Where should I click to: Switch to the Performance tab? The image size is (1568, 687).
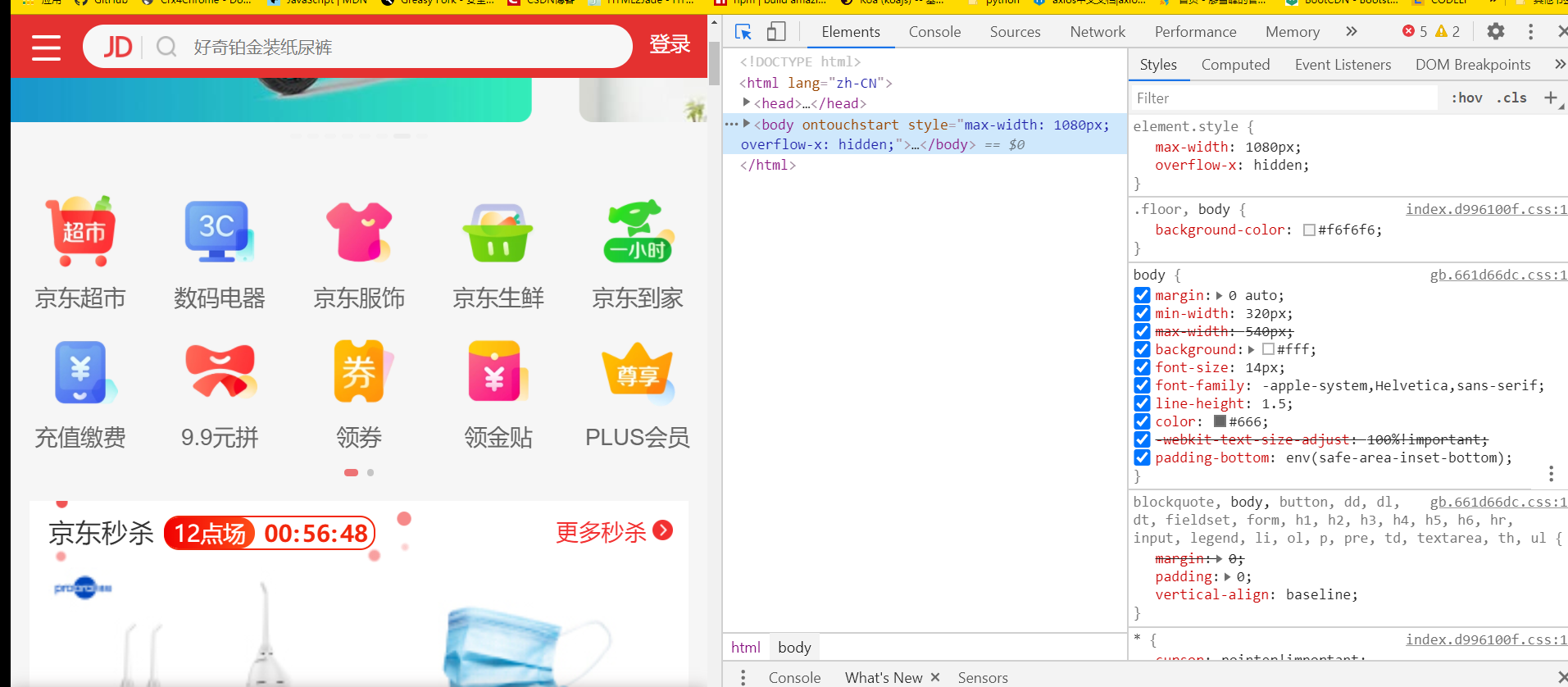(1195, 31)
